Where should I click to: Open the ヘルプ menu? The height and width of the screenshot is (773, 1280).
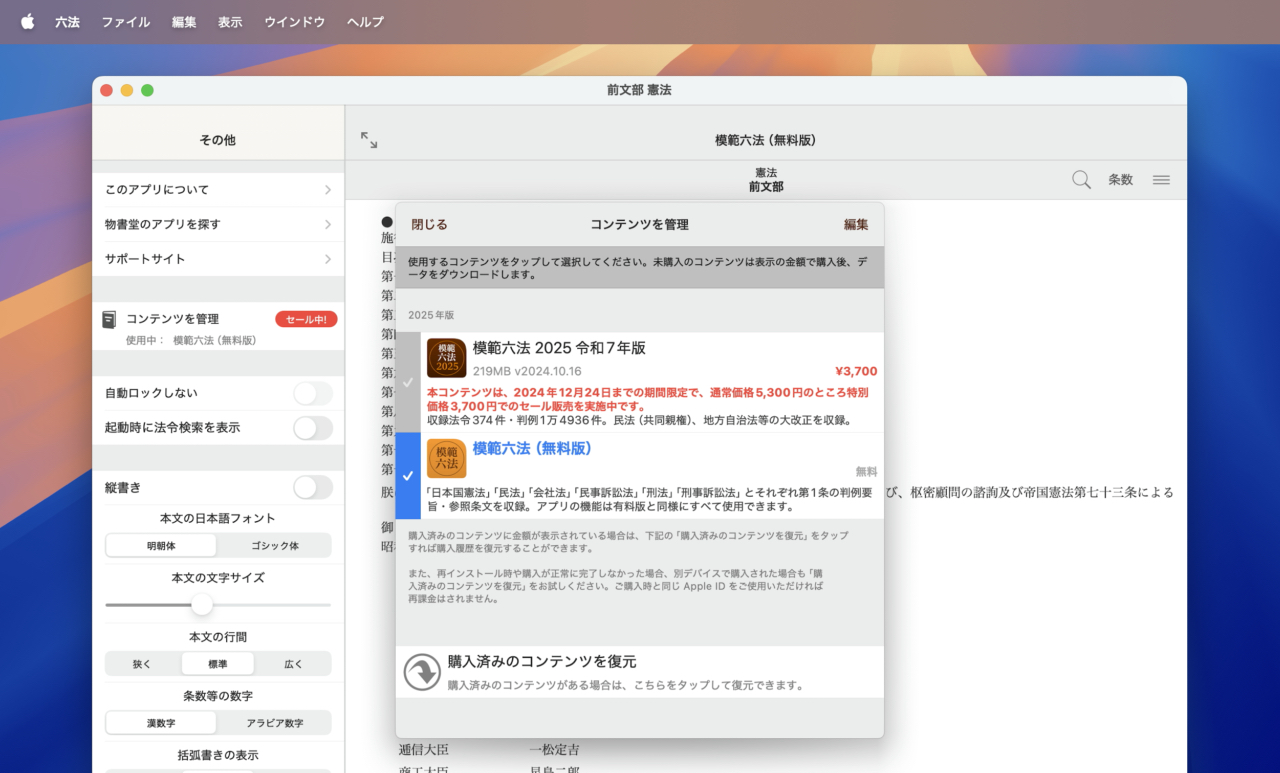tap(365, 22)
